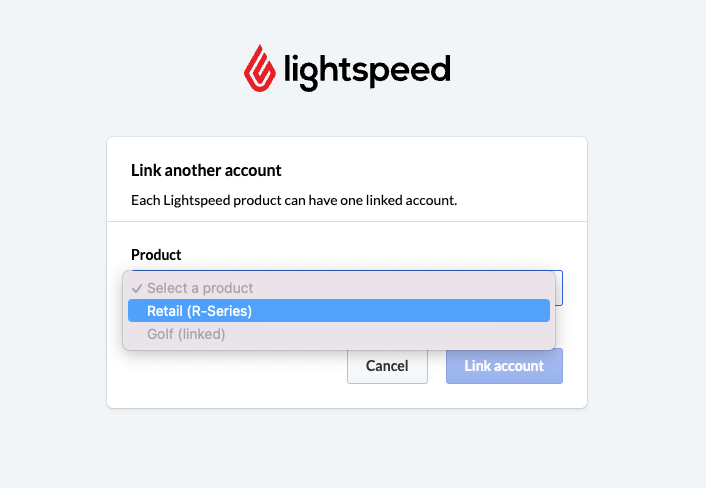706x488 pixels.
Task: Pick the Golf (linked) option
Action: click(x=339, y=334)
